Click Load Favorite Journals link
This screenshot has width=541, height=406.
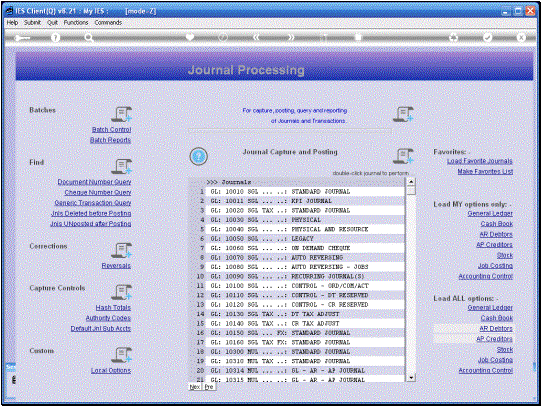(480, 161)
